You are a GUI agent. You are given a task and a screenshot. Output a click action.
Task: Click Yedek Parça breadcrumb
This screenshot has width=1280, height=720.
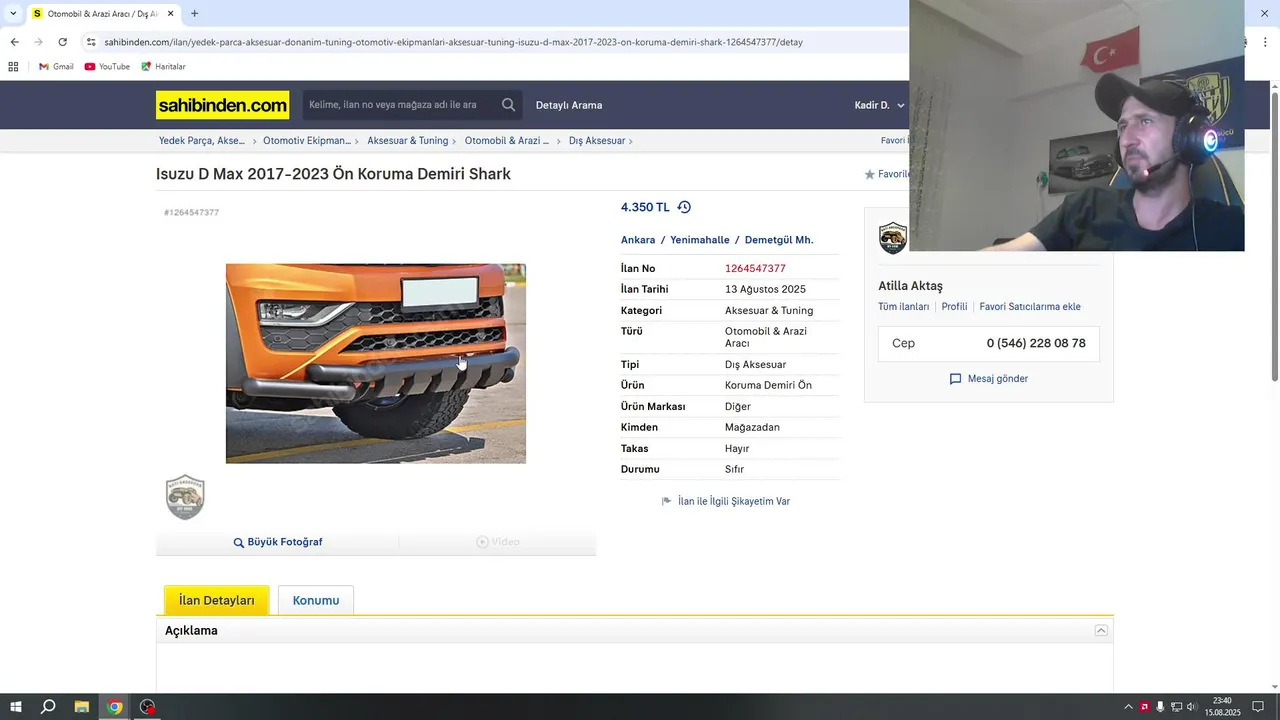pyautogui.click(x=202, y=141)
